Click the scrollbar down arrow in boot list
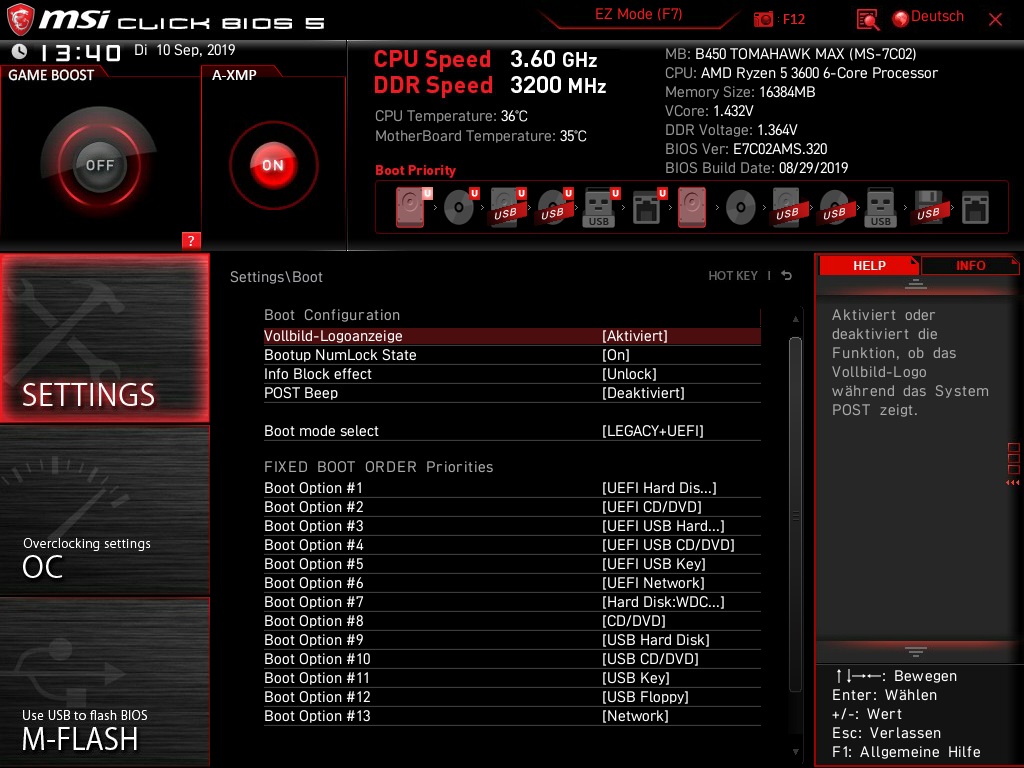The width and height of the screenshot is (1024, 768). (x=795, y=752)
